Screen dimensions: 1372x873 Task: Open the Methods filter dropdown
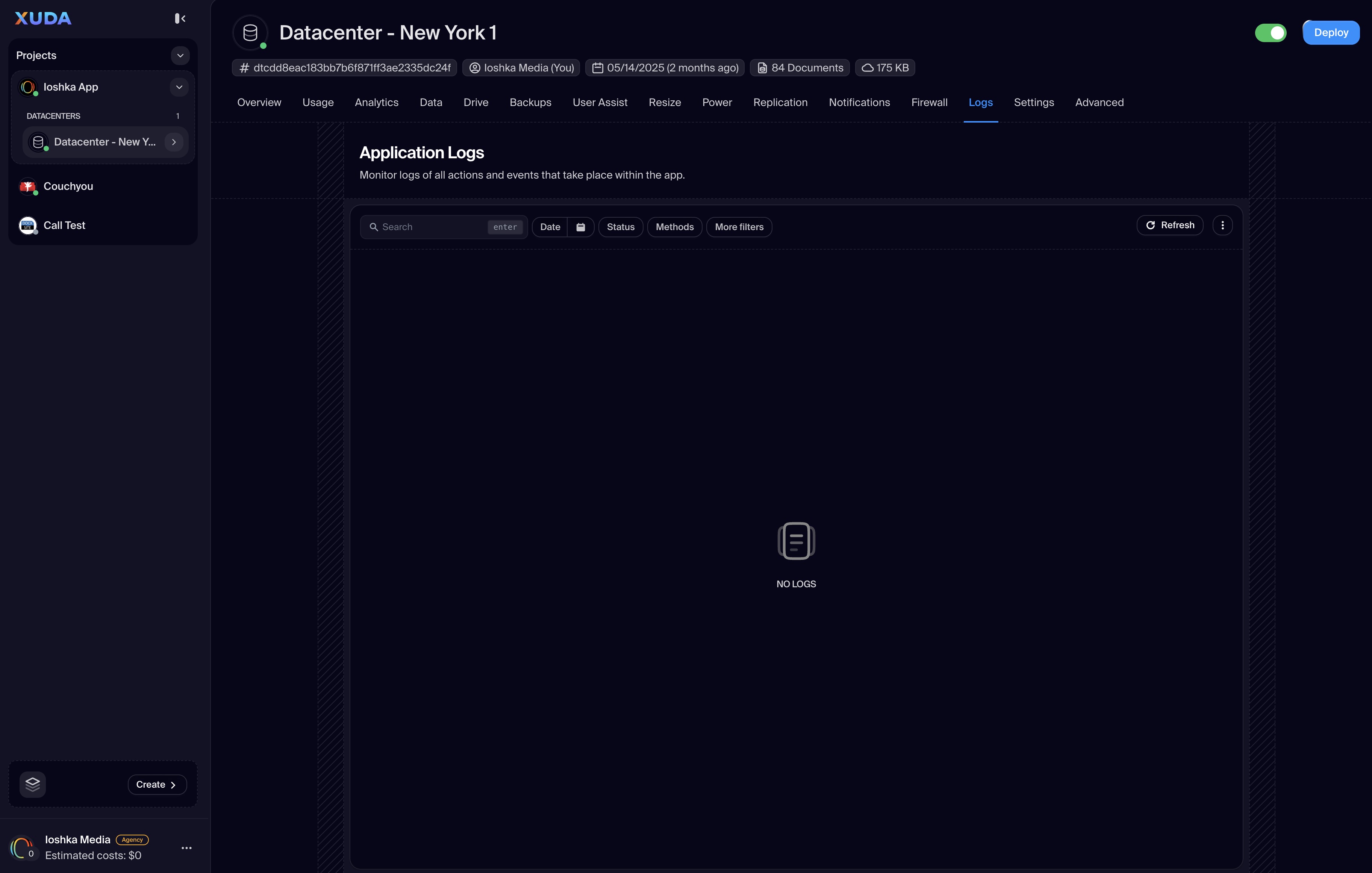[674, 227]
